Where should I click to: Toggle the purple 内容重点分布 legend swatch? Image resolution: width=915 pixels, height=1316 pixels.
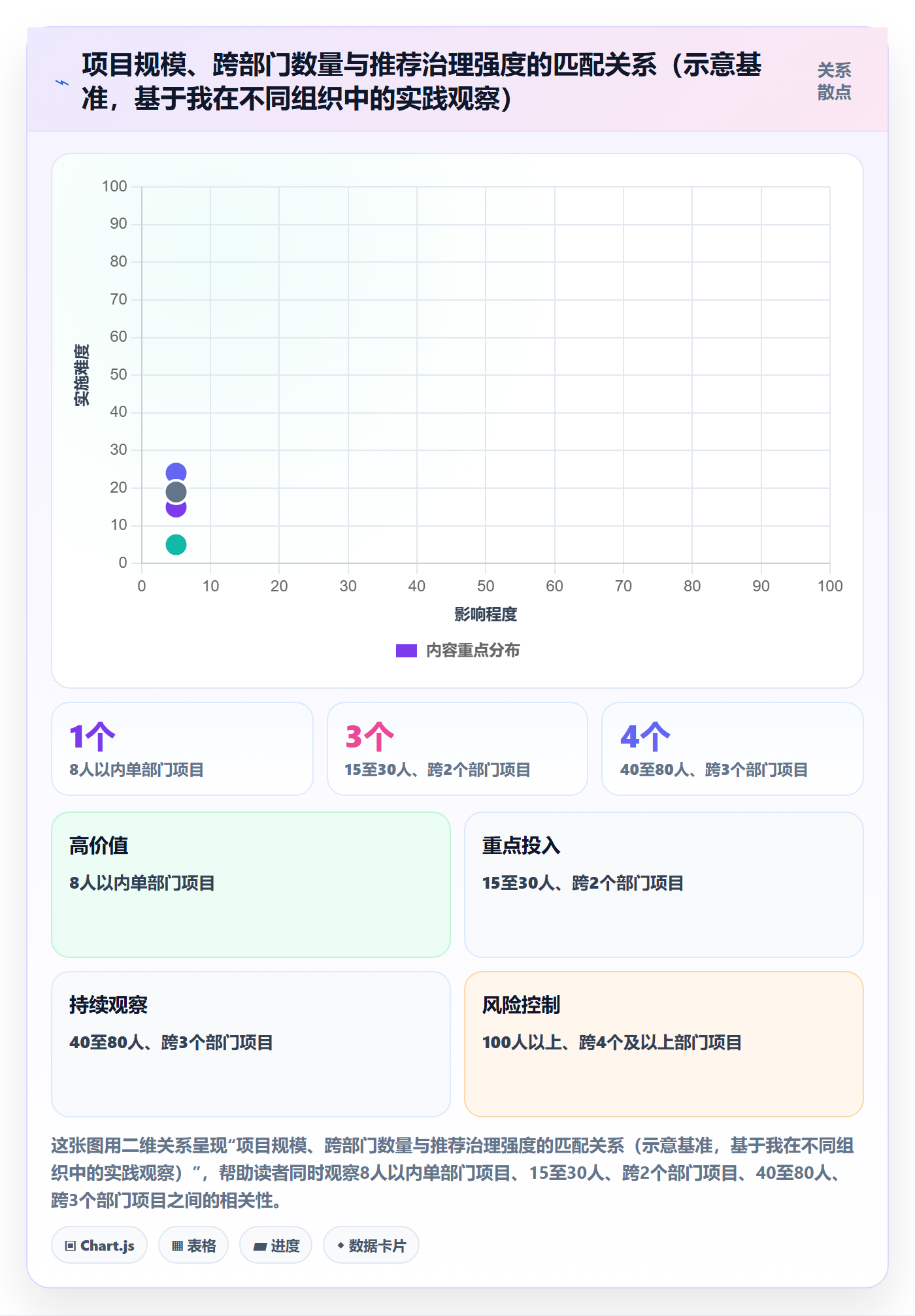coord(407,651)
